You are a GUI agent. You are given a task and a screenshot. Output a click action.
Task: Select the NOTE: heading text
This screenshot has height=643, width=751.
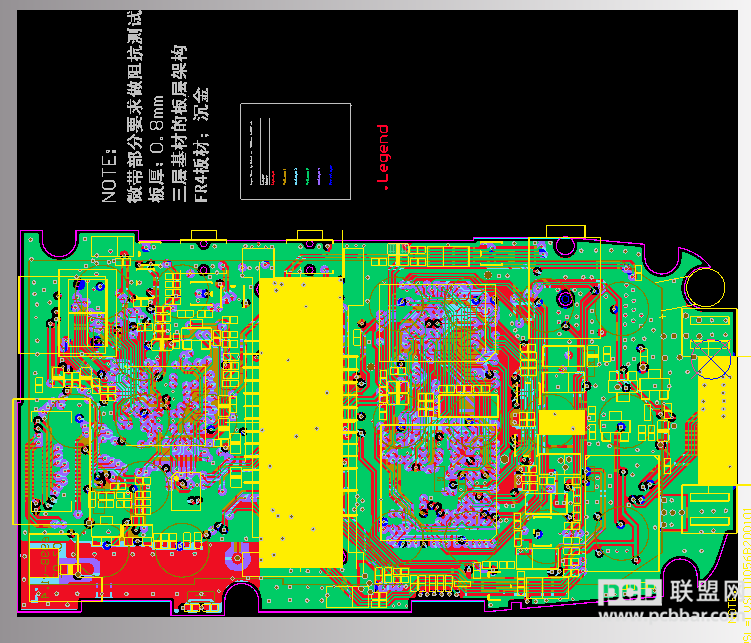click(x=110, y=175)
